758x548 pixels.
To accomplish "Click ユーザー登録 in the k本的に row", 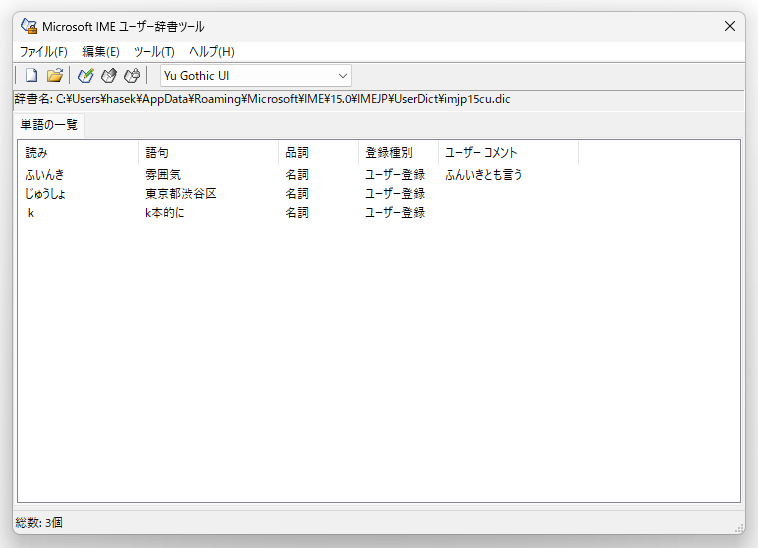I will point(395,213).
